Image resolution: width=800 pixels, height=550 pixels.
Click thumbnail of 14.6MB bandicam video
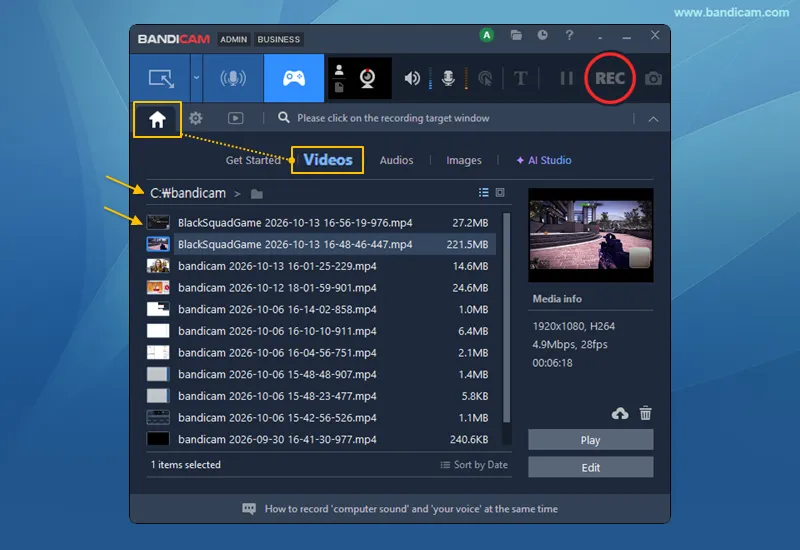coord(158,266)
